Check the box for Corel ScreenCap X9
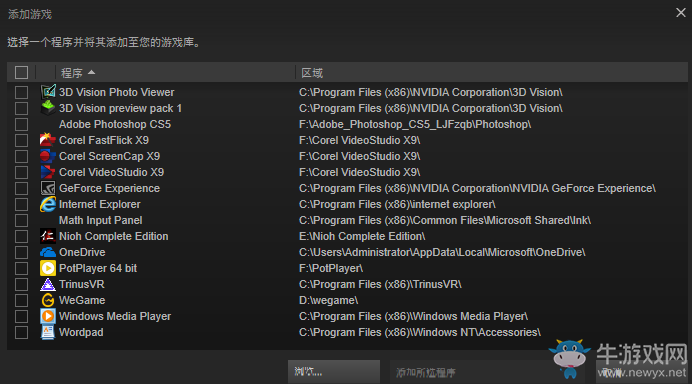This screenshot has height=384, width=692. pos(21,156)
